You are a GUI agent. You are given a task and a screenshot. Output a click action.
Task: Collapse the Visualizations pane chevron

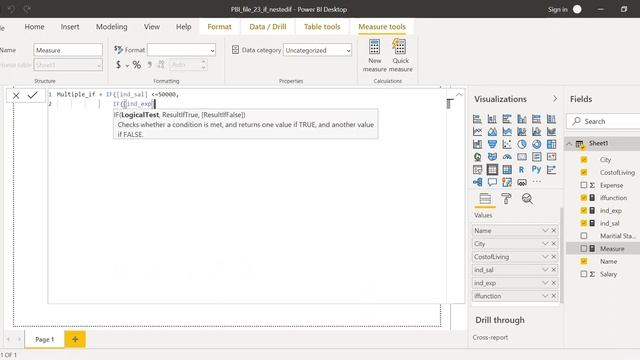pos(555,99)
